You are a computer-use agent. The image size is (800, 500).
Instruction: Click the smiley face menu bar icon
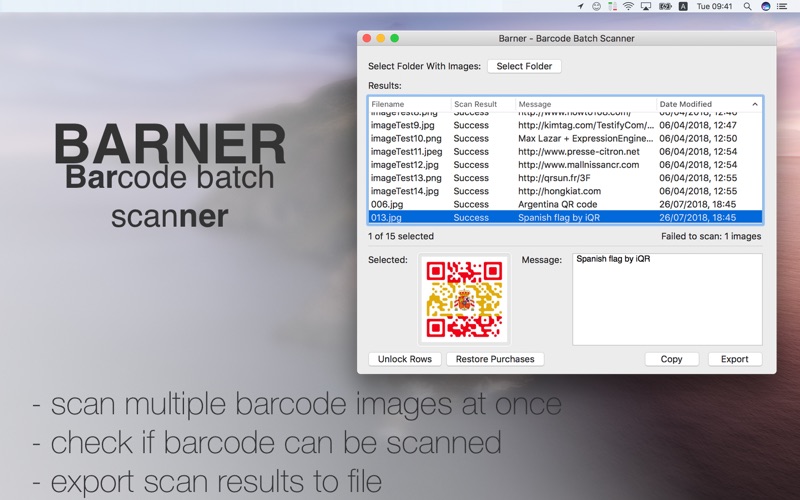click(x=596, y=6)
